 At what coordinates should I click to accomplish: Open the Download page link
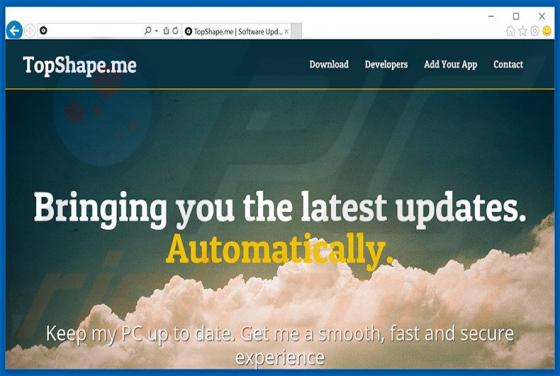coord(329,64)
